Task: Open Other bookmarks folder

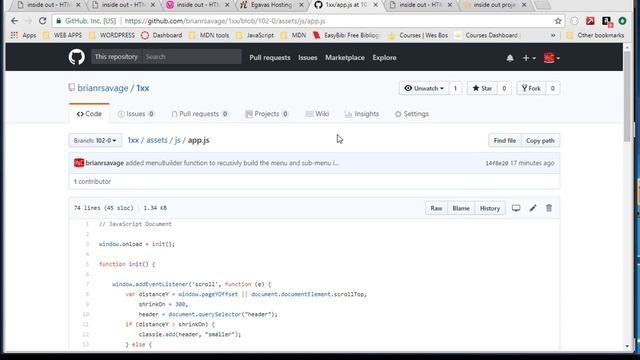Action: click(x=596, y=36)
